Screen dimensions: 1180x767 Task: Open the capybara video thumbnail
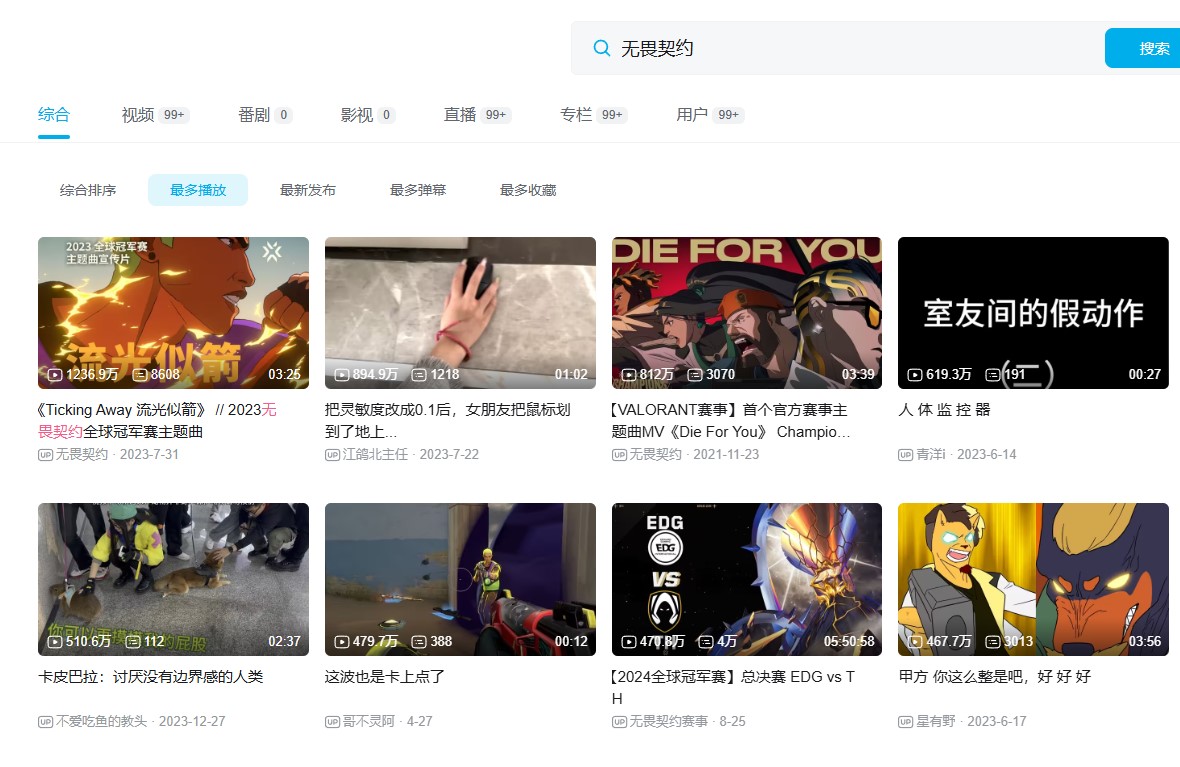point(173,580)
